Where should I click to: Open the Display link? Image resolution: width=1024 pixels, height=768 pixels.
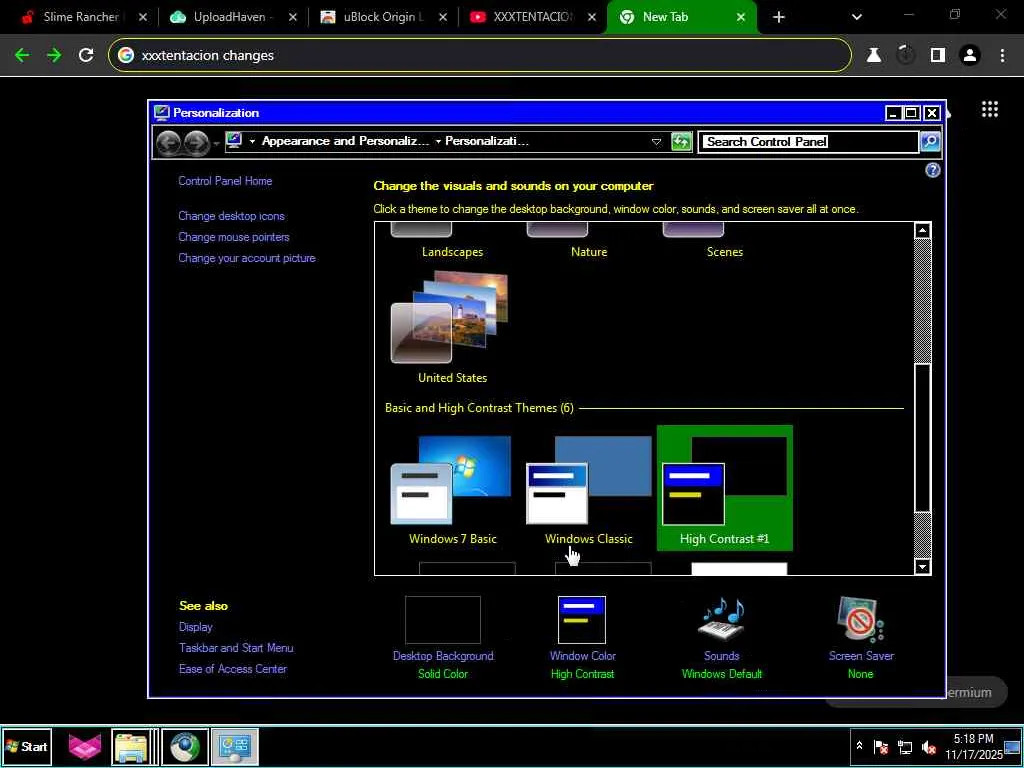pos(195,627)
